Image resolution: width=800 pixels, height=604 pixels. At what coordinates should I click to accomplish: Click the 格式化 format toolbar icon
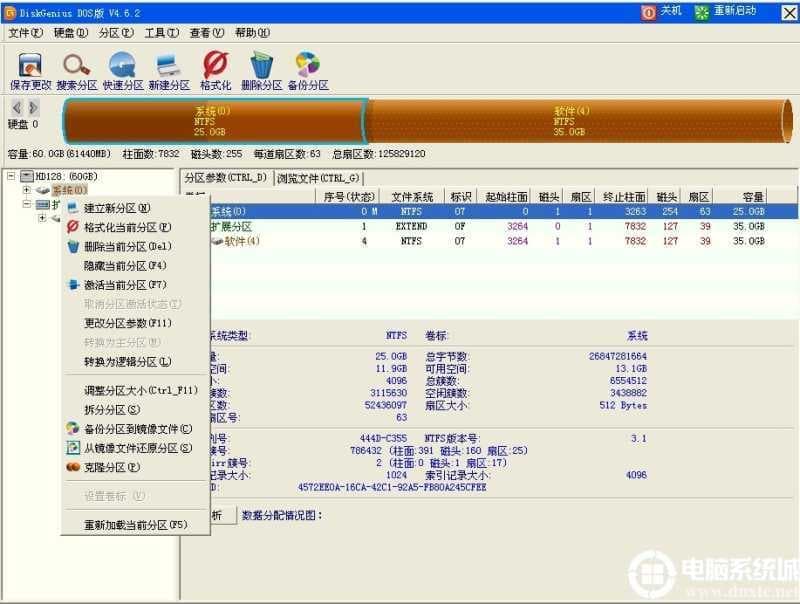click(216, 70)
